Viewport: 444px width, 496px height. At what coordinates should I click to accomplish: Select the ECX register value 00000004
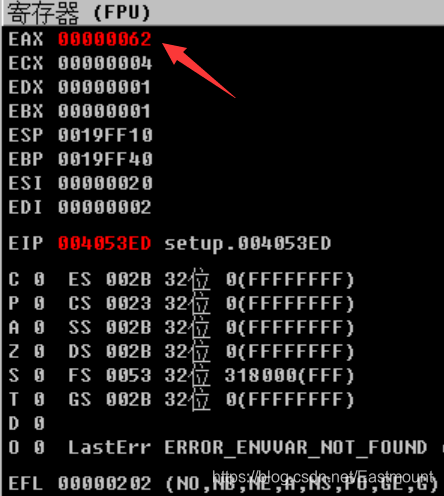click(x=105, y=63)
